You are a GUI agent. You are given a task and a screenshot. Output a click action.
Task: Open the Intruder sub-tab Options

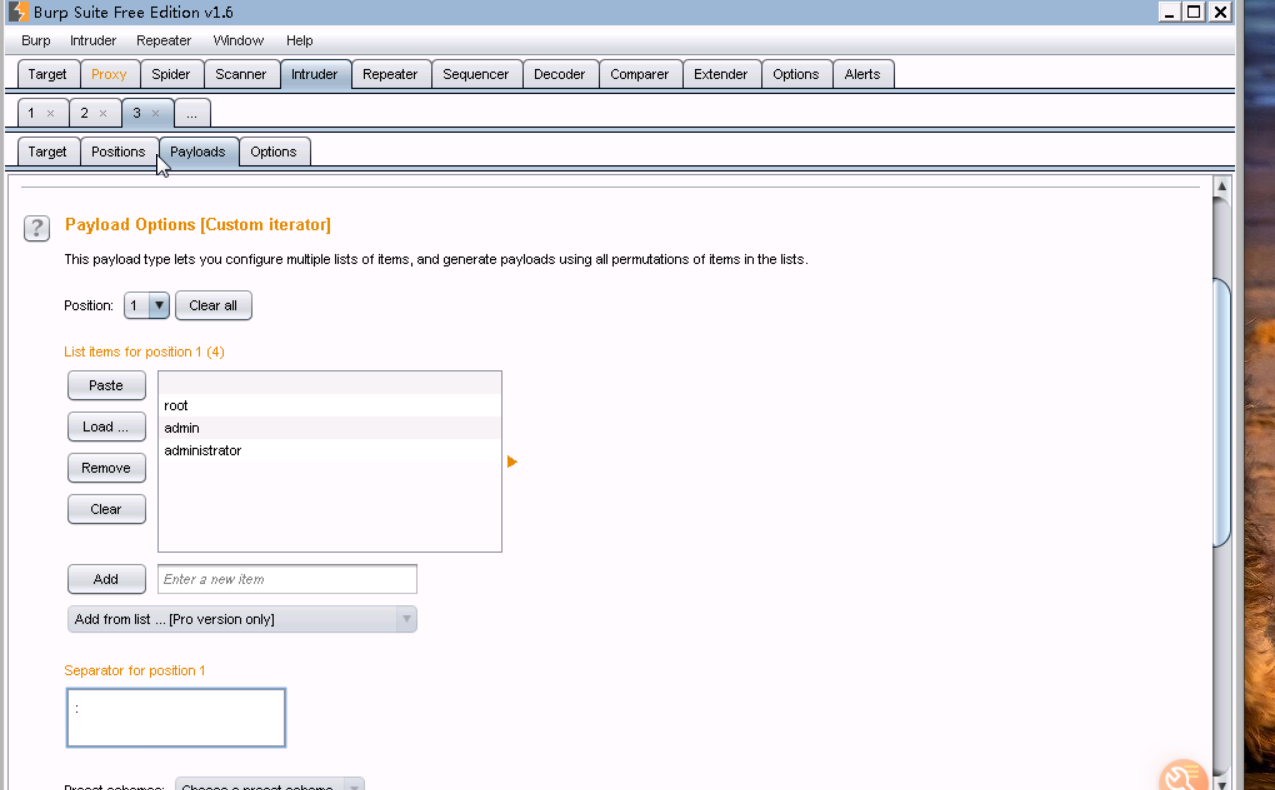pyautogui.click(x=274, y=152)
